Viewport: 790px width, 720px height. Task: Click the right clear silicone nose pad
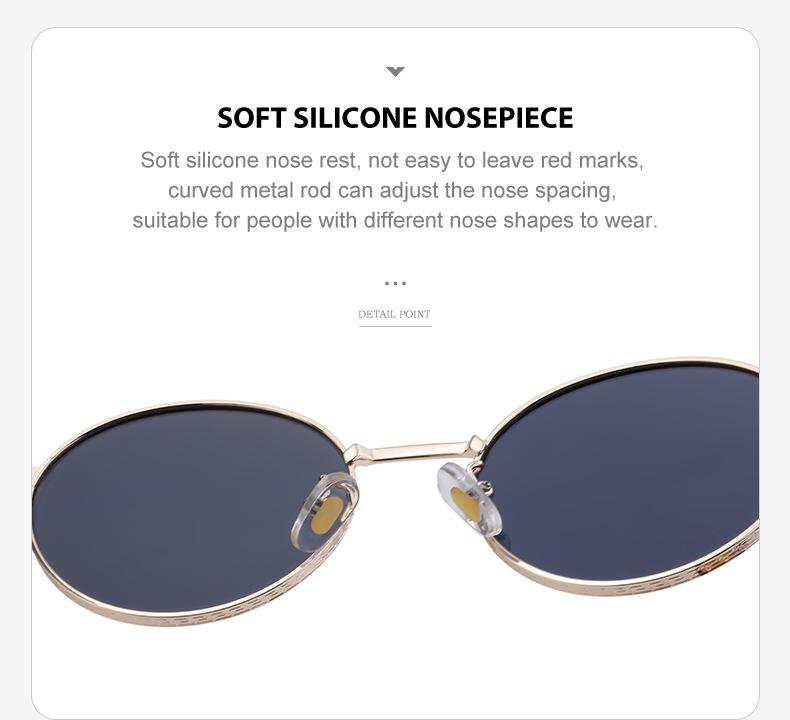point(469,500)
